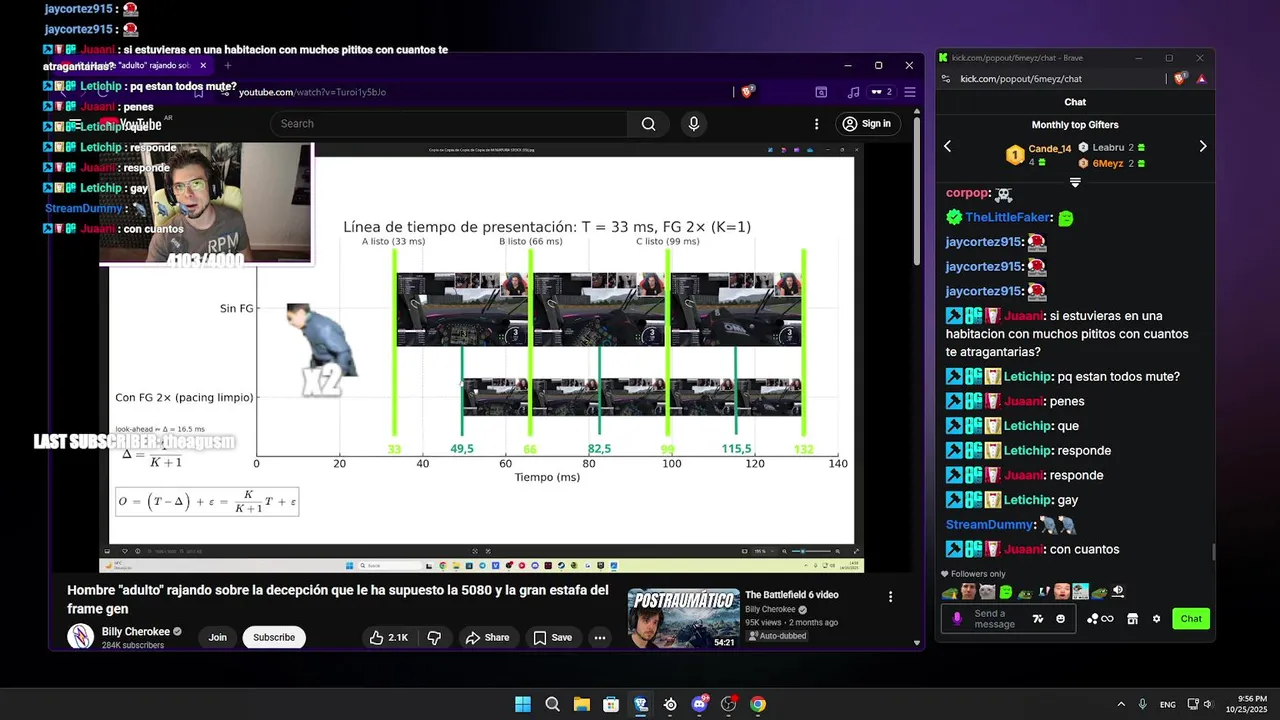Screen dimensions: 1280x720
Task: Open the Windows Start menu
Action: tap(523, 704)
